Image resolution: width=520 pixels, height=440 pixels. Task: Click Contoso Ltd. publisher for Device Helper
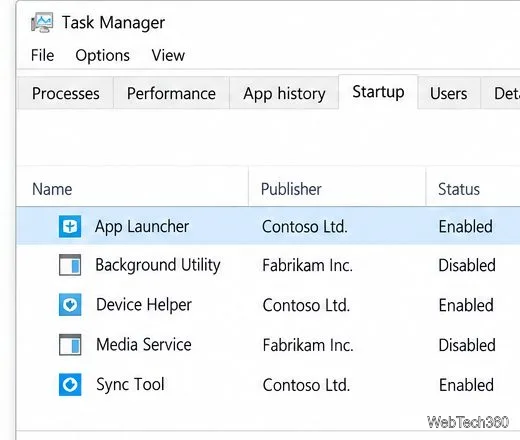306,305
